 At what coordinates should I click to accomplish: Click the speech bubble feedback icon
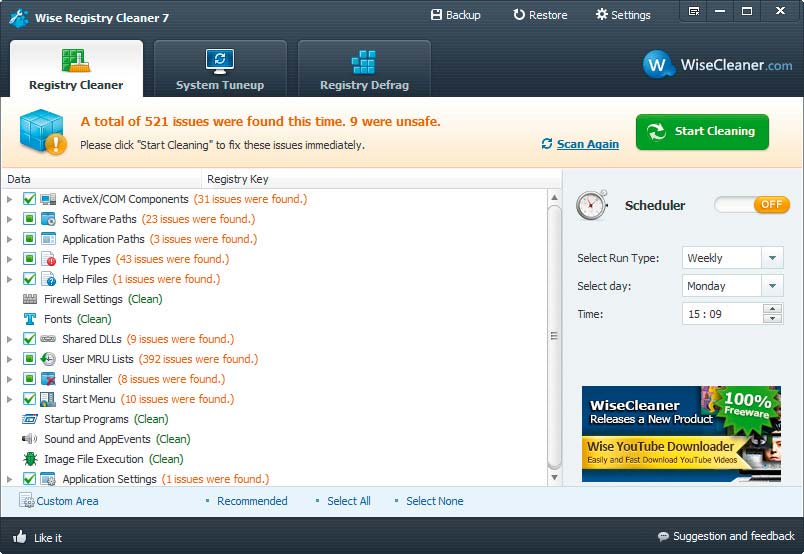click(x=664, y=537)
